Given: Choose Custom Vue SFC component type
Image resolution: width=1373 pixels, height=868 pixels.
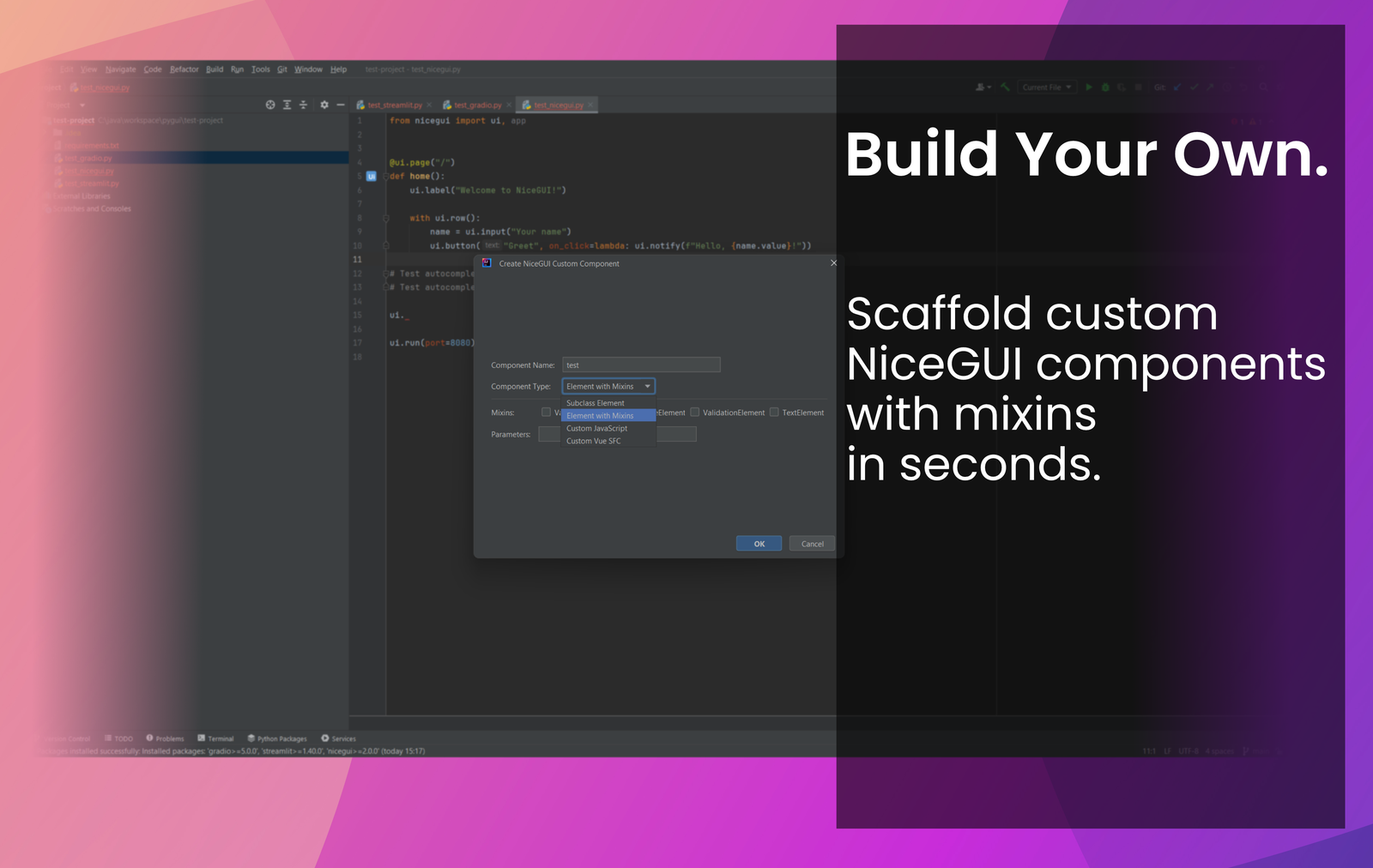Looking at the screenshot, I should [608, 441].
